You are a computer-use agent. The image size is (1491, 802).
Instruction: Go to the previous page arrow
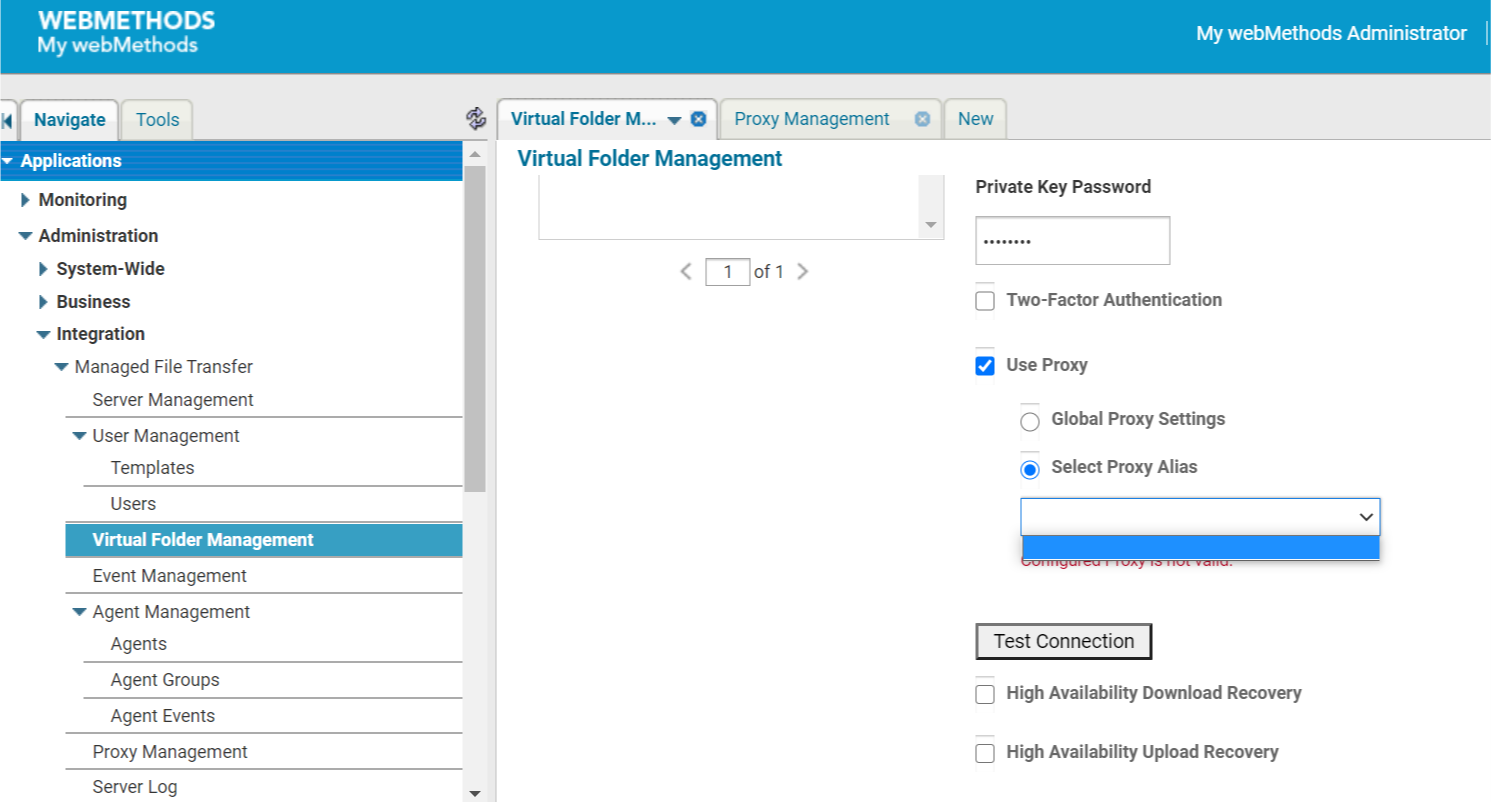coord(686,271)
